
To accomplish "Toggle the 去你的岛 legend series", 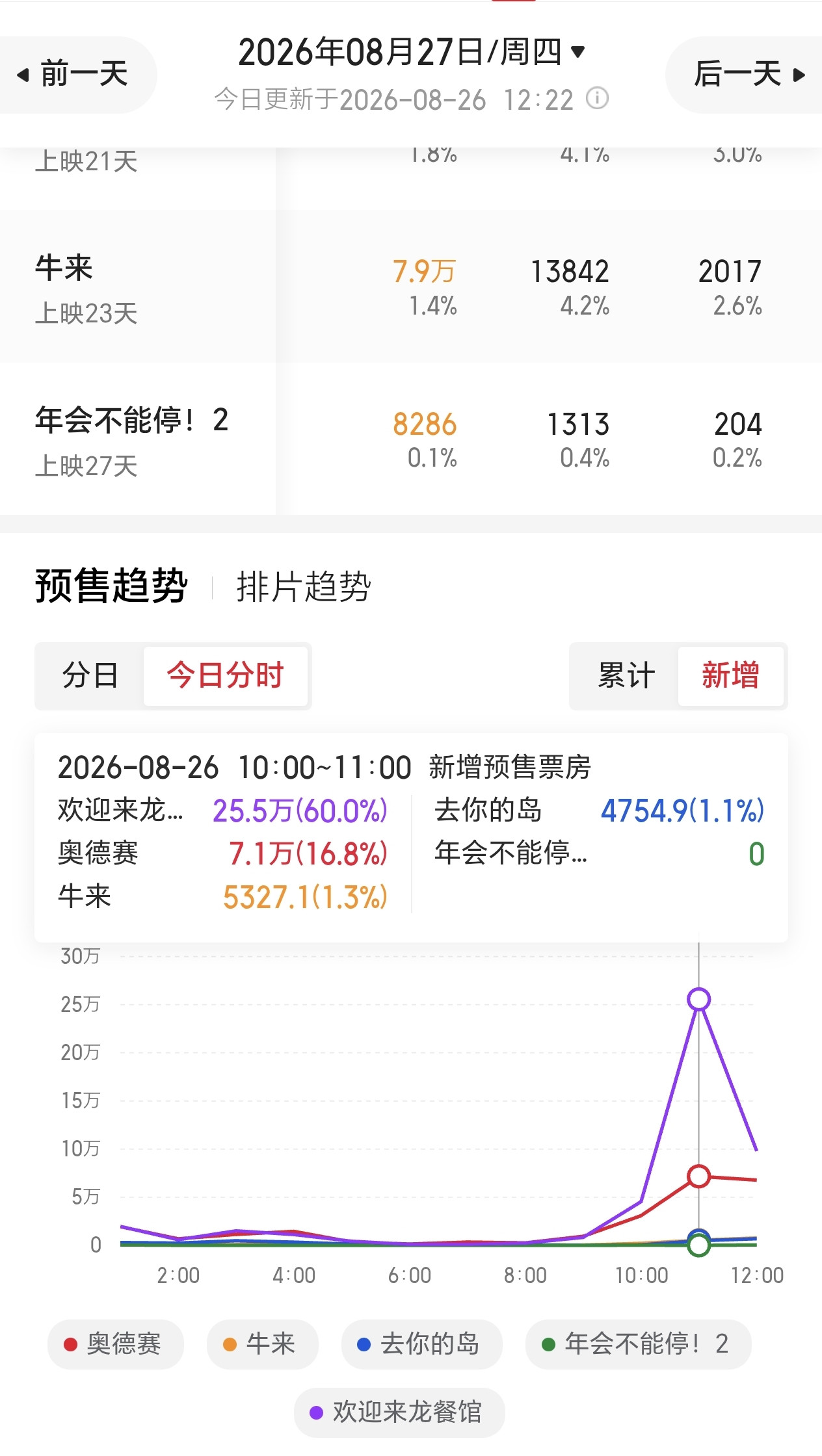I will [421, 1344].
